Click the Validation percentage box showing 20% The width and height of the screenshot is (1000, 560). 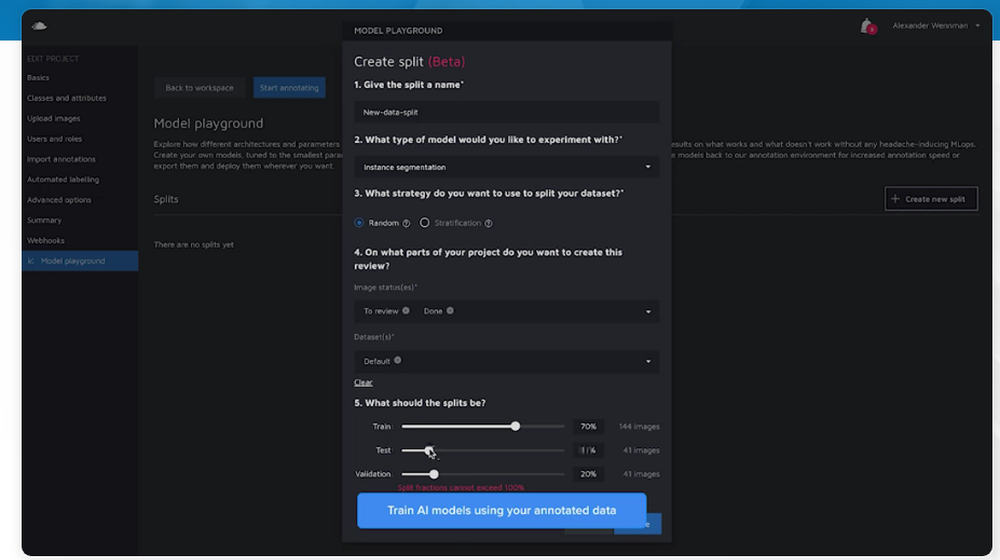pyautogui.click(x=588, y=474)
